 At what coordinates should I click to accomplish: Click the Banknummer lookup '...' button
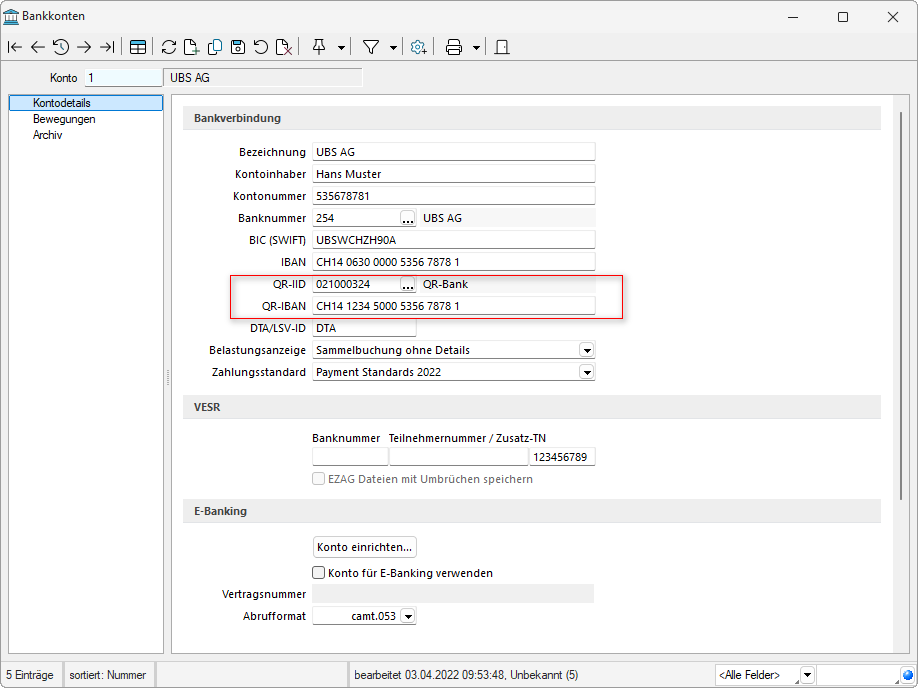tap(408, 218)
